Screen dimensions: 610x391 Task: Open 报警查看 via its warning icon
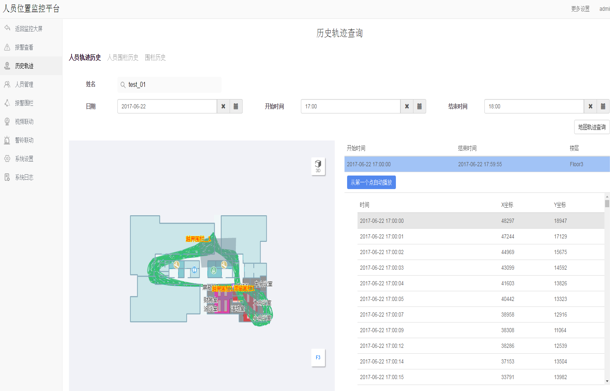click(7, 47)
